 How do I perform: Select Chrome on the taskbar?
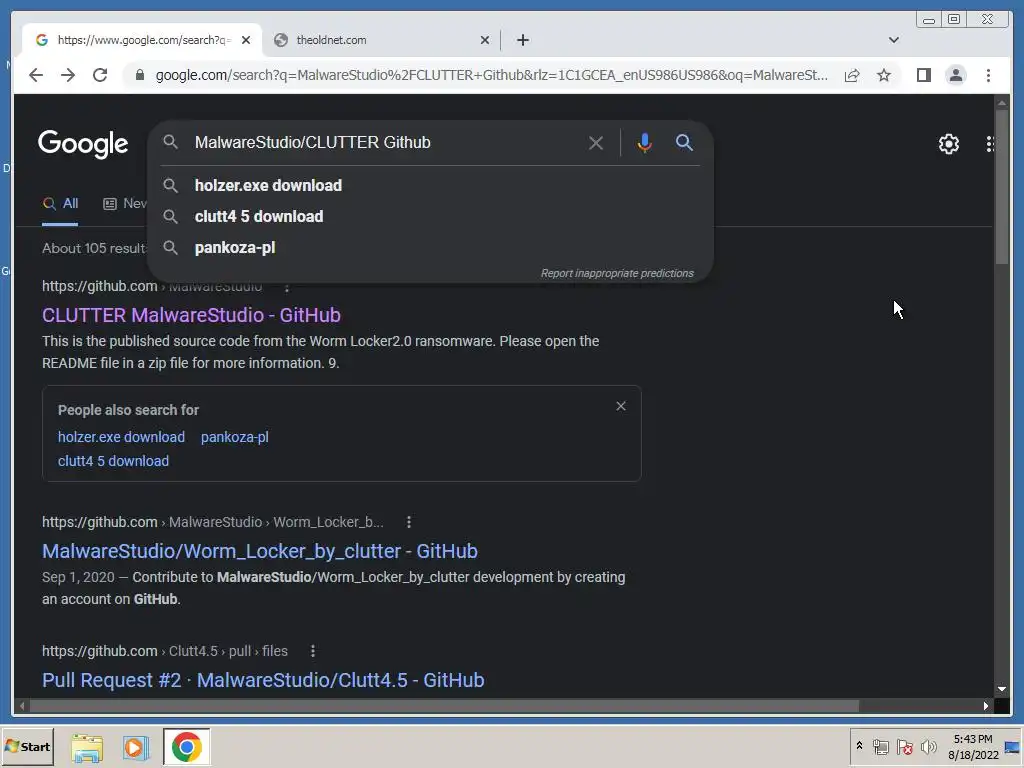[x=187, y=747]
